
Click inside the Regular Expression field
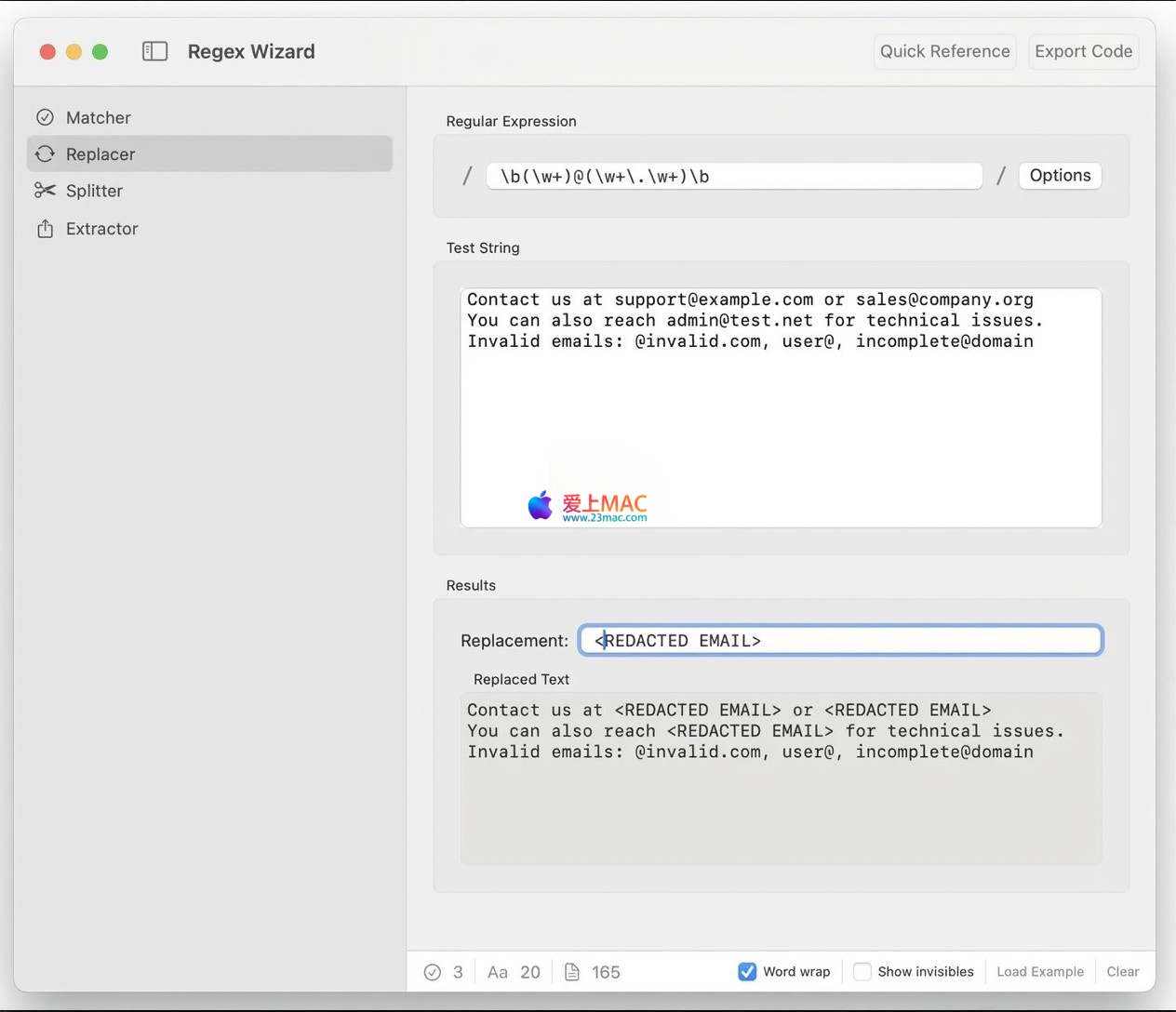(x=733, y=176)
